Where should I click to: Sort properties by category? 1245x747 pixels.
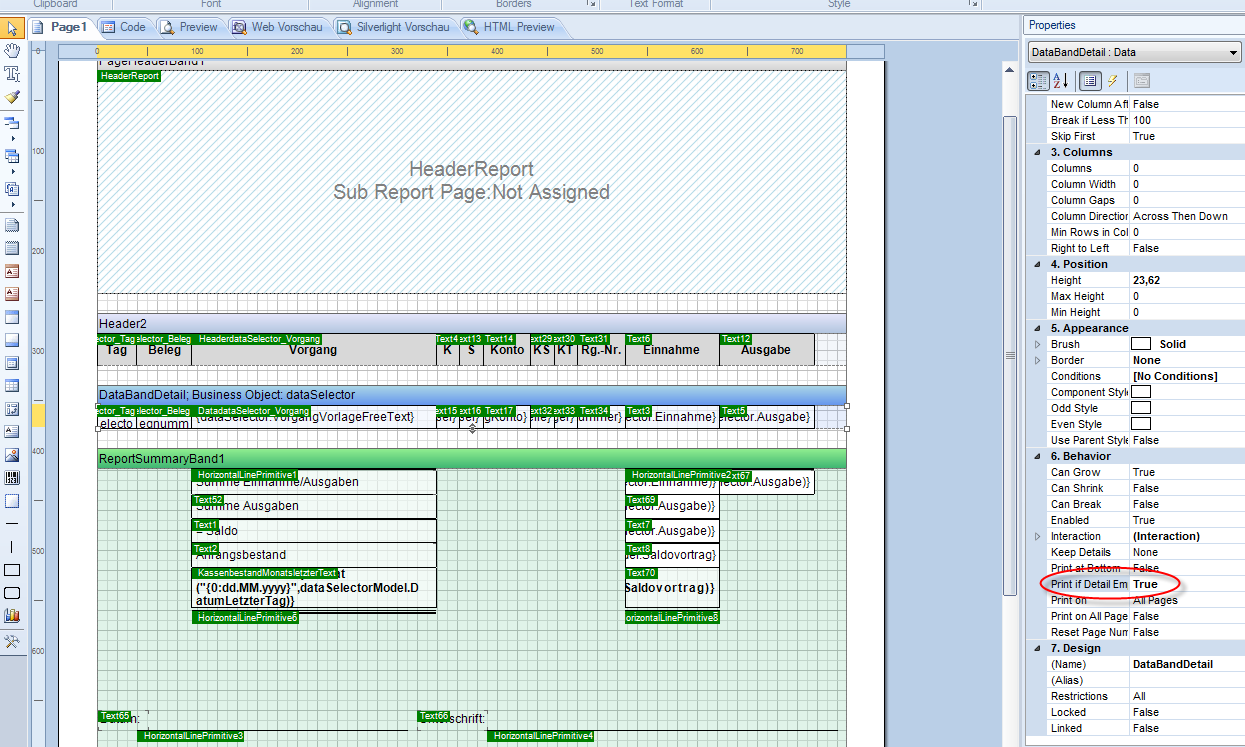pos(1039,81)
